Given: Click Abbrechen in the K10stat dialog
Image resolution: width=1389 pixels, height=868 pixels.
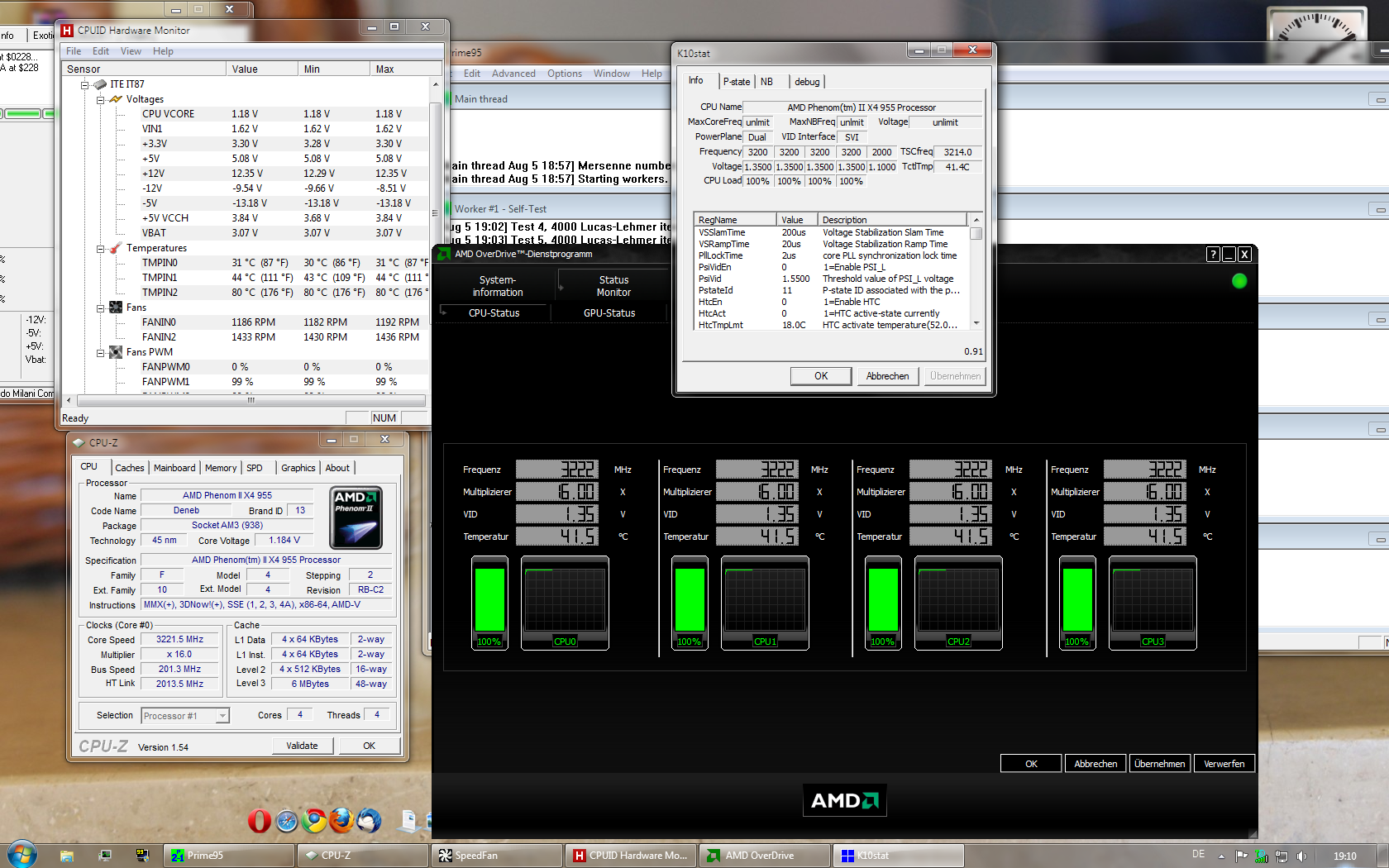Looking at the screenshot, I should pyautogui.click(x=887, y=376).
